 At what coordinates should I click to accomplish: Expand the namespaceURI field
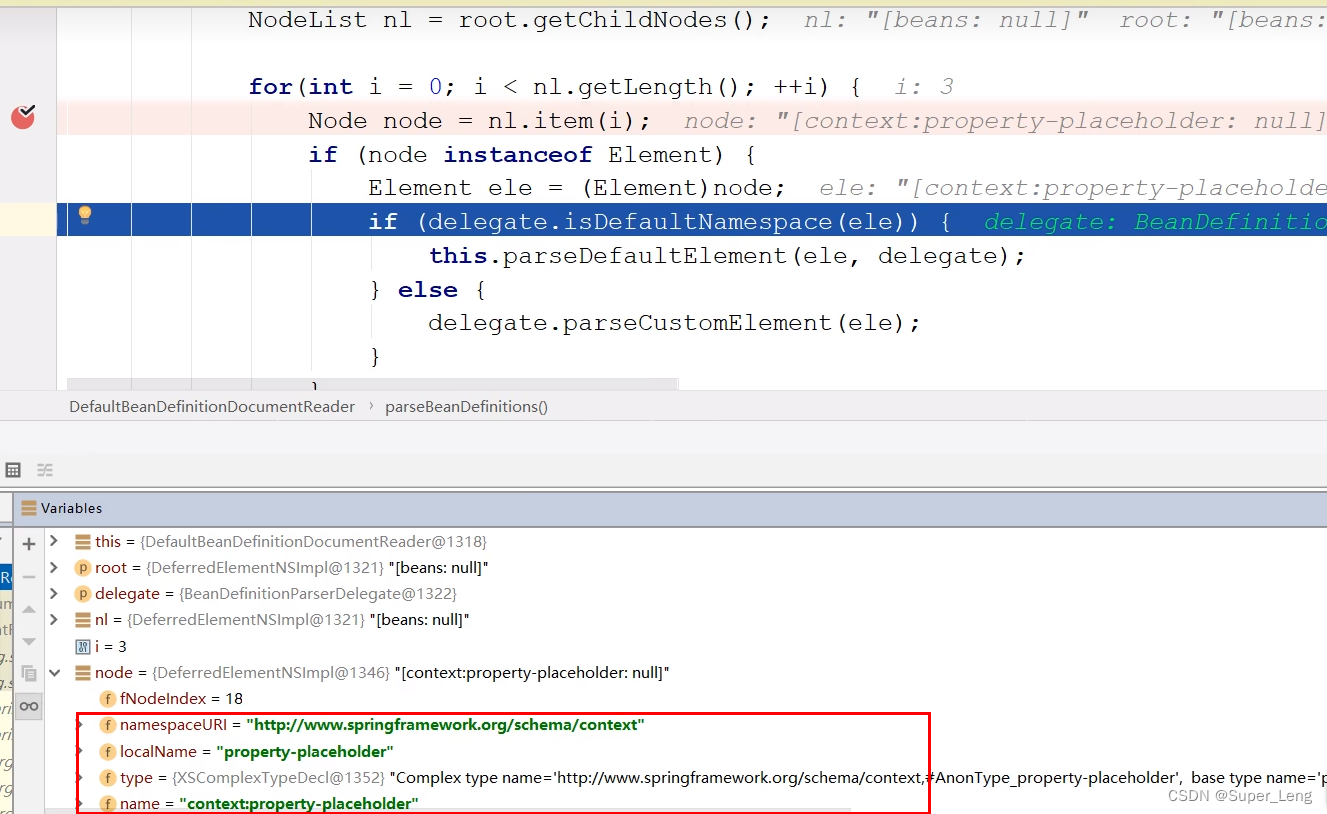[80, 724]
